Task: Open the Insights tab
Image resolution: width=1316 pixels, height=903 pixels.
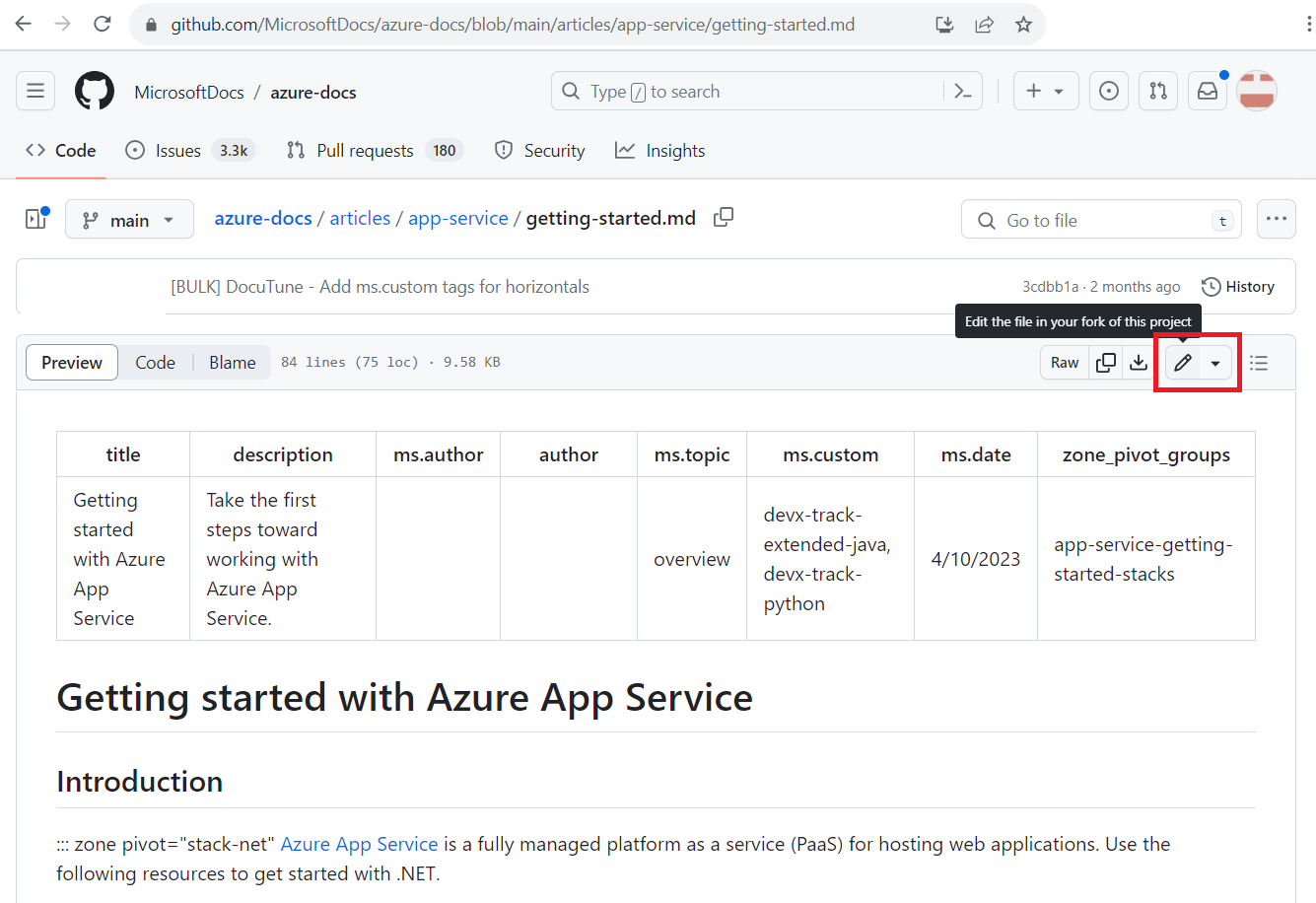Action: (x=659, y=150)
